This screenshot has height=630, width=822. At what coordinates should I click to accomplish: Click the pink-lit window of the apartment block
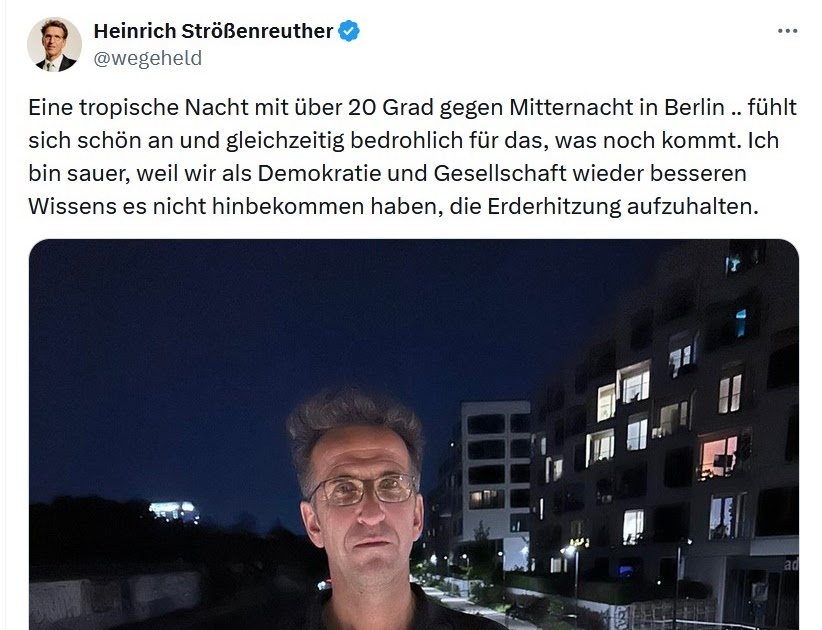(x=719, y=457)
